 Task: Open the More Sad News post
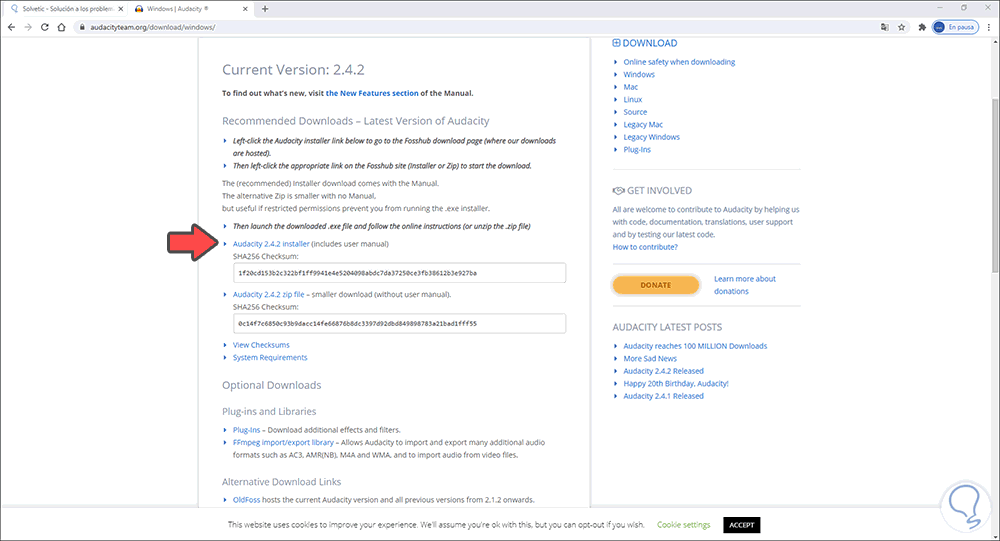click(x=650, y=359)
